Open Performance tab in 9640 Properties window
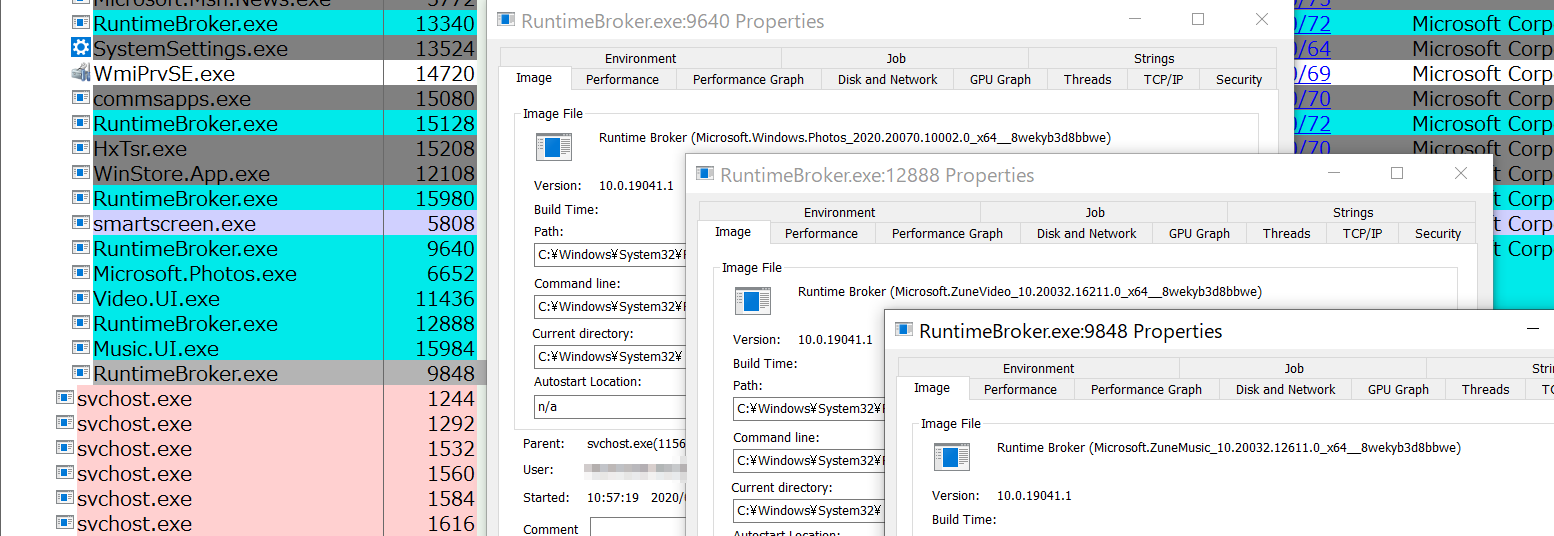1554x536 pixels. click(x=622, y=79)
